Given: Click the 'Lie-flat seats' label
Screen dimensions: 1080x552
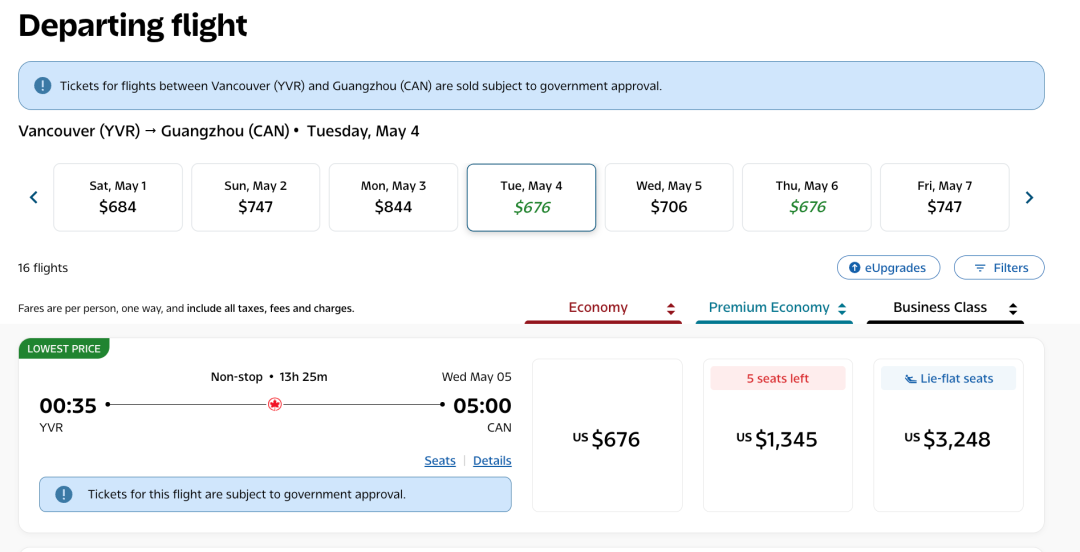Looking at the screenshot, I should point(948,378).
